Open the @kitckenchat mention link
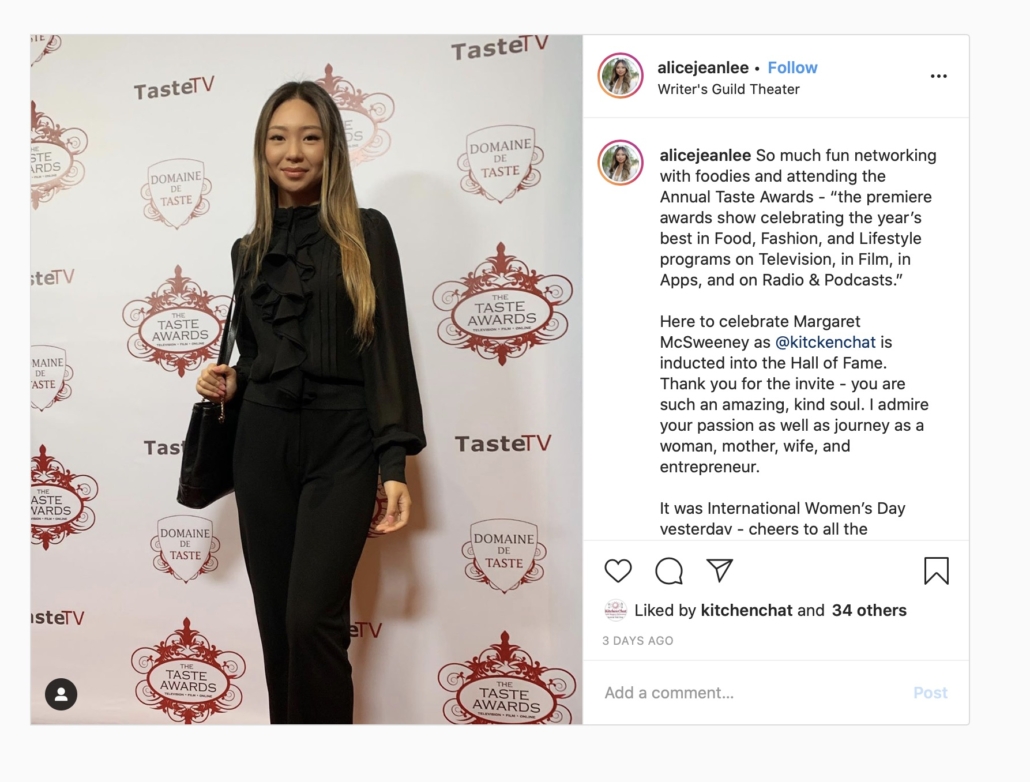The image size is (1030, 782). 825,342
